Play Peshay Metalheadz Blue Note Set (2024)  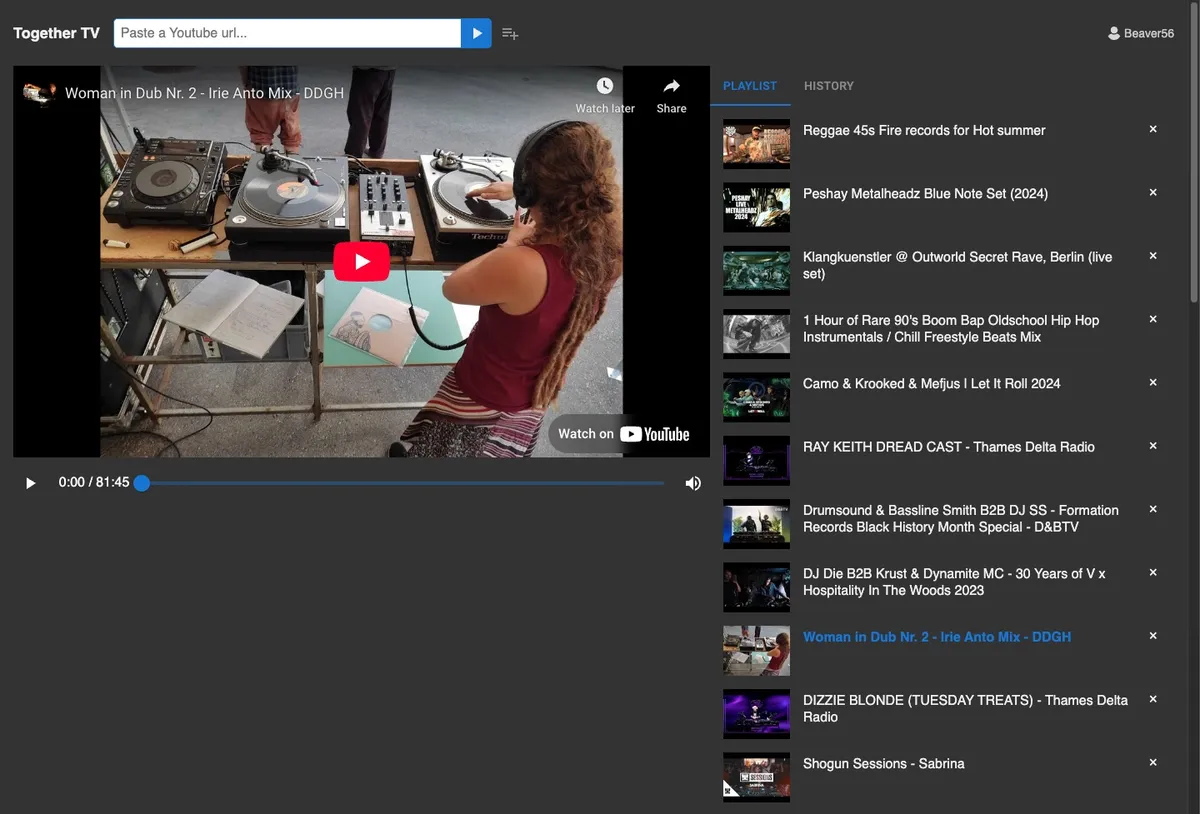[x=925, y=194]
